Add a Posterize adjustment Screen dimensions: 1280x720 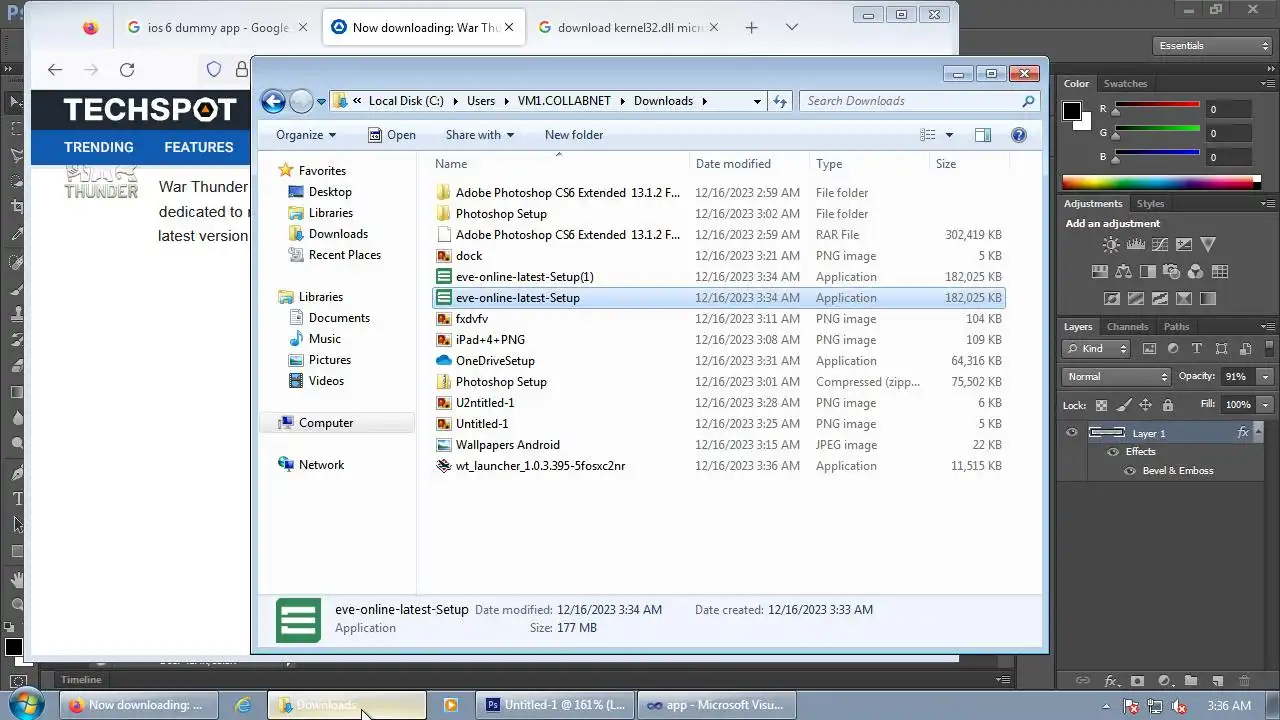[1136, 298]
